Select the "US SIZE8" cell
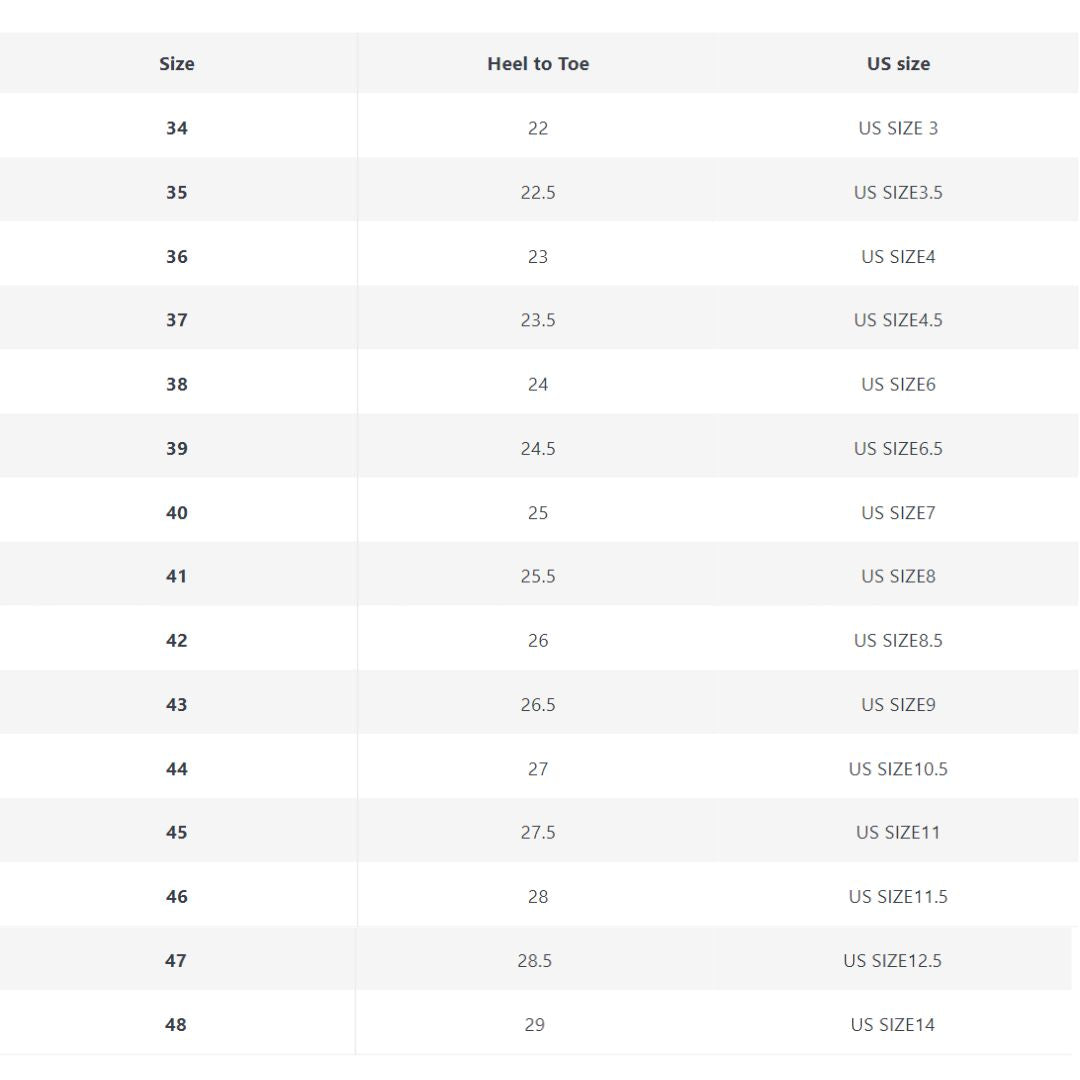1080x1080 pixels. point(898,576)
